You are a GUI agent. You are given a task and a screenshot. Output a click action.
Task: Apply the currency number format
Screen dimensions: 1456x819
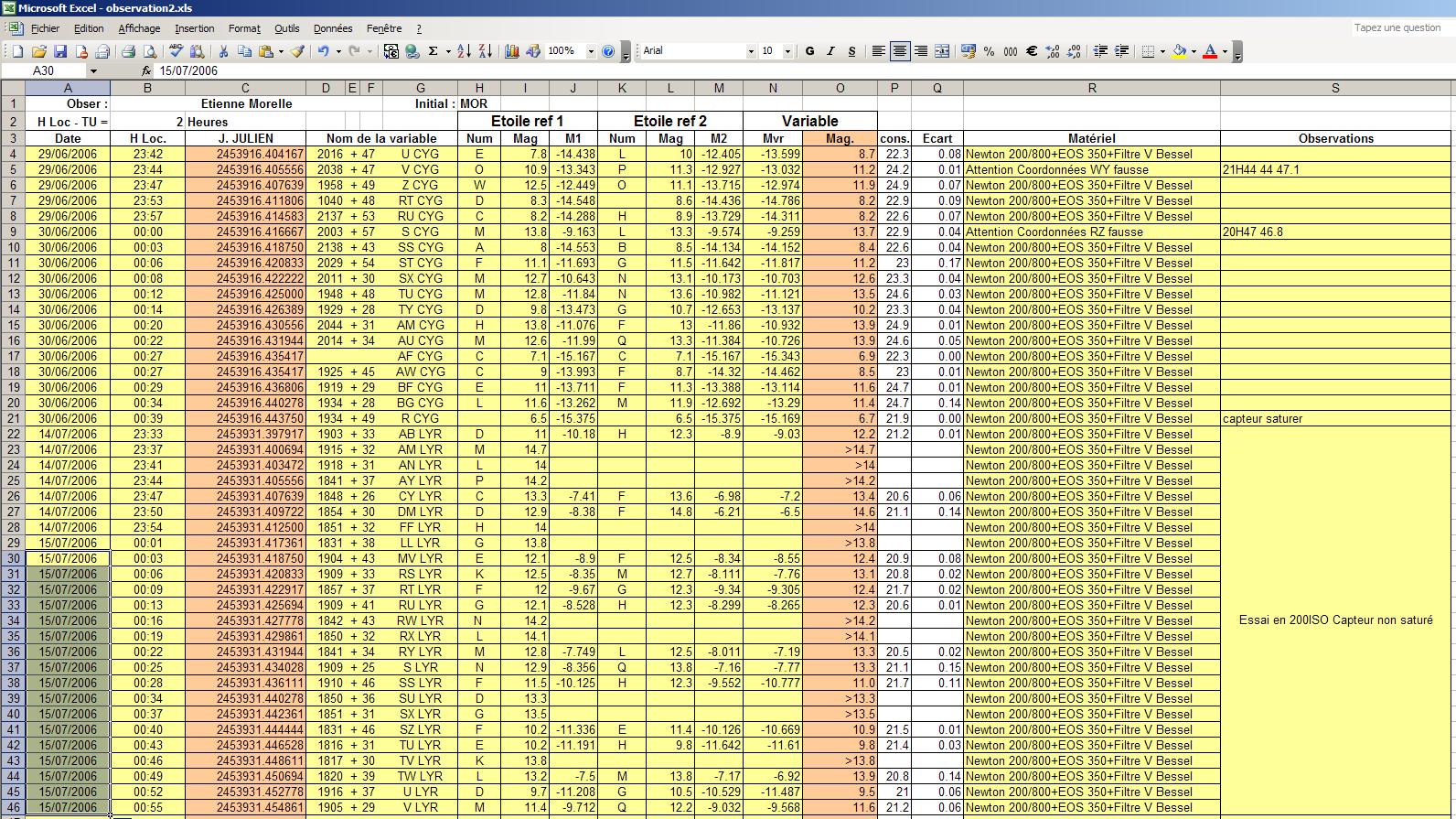click(969, 51)
